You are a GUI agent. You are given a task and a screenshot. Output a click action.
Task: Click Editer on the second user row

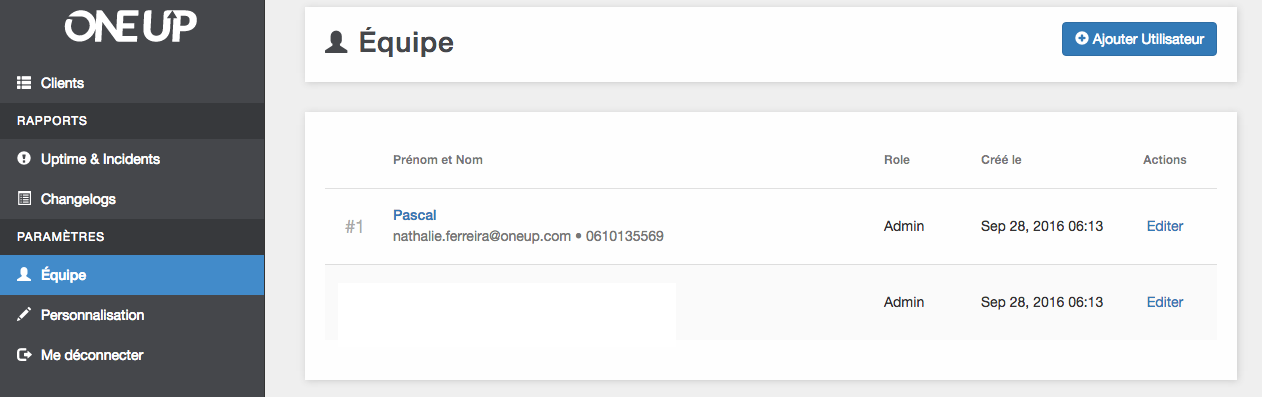[x=1165, y=302]
